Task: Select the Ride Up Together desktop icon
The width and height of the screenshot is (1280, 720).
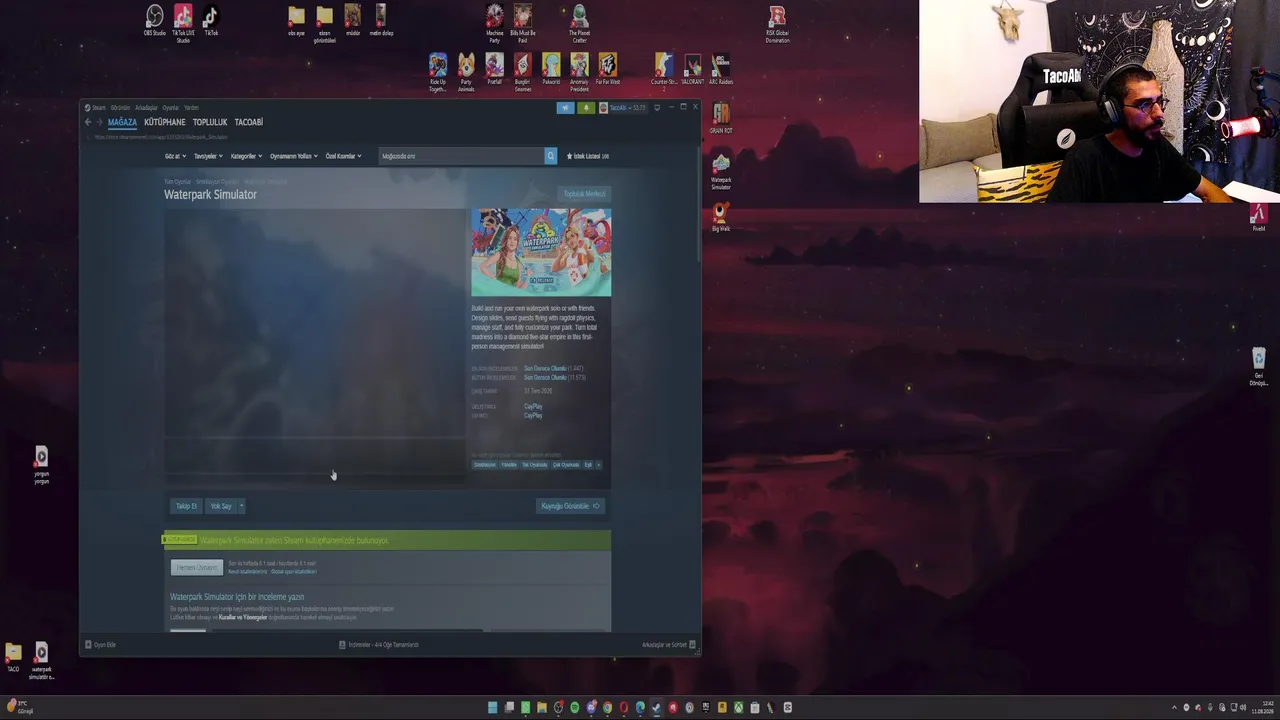Action: point(438,72)
